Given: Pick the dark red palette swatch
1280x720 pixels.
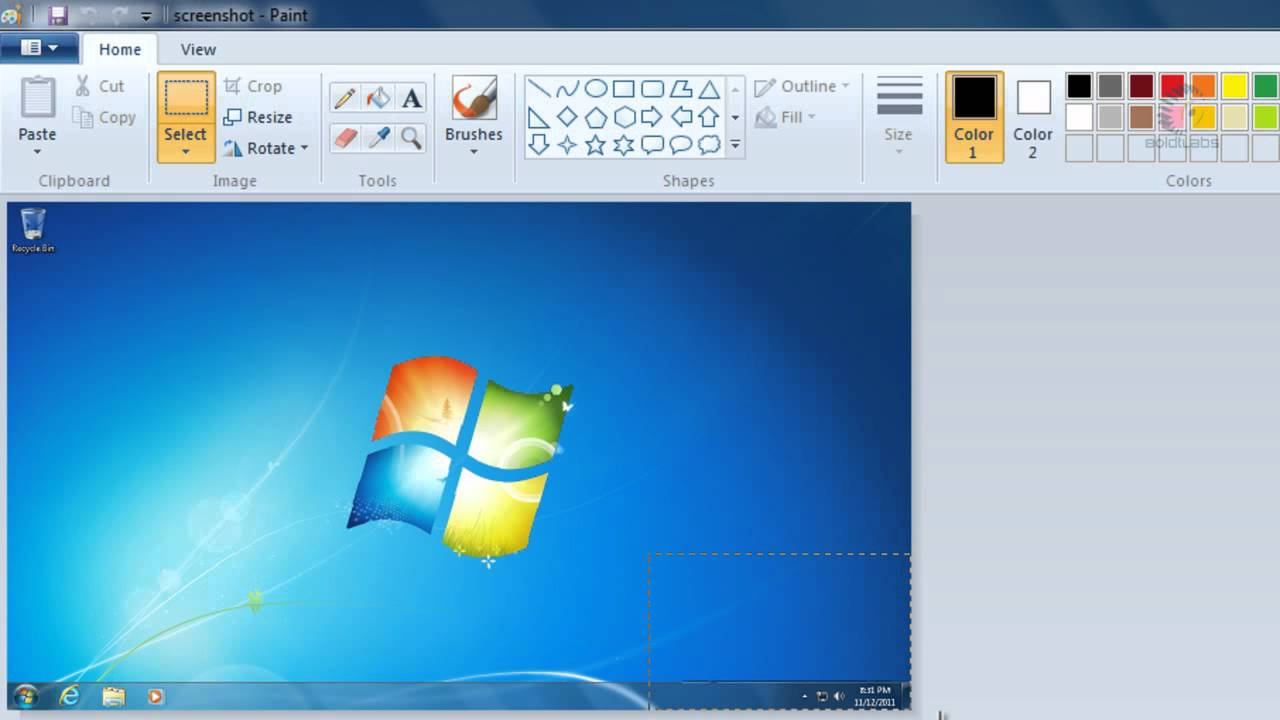Looking at the screenshot, I should [x=1141, y=86].
